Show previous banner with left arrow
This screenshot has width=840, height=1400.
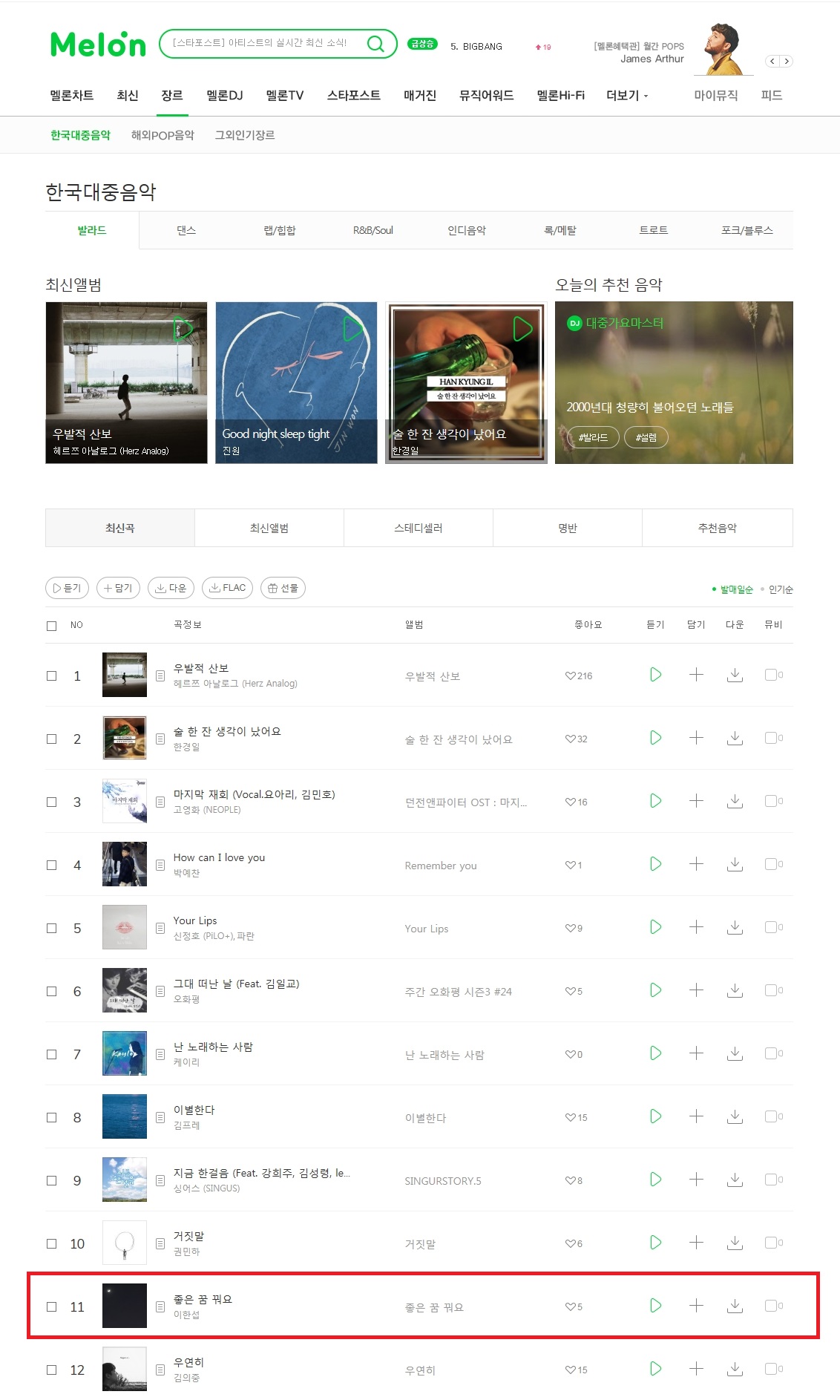(772, 62)
